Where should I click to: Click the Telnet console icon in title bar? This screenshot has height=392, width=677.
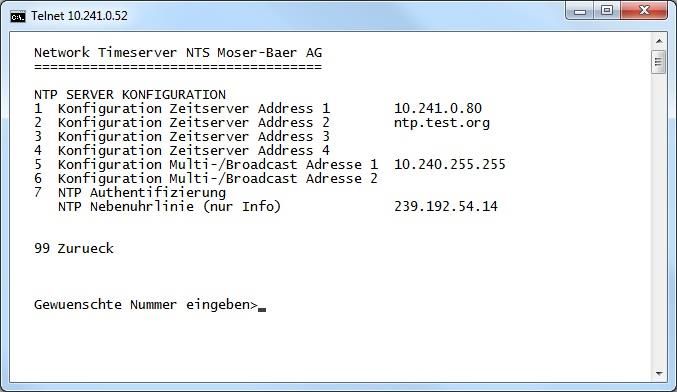pyautogui.click(x=18, y=17)
